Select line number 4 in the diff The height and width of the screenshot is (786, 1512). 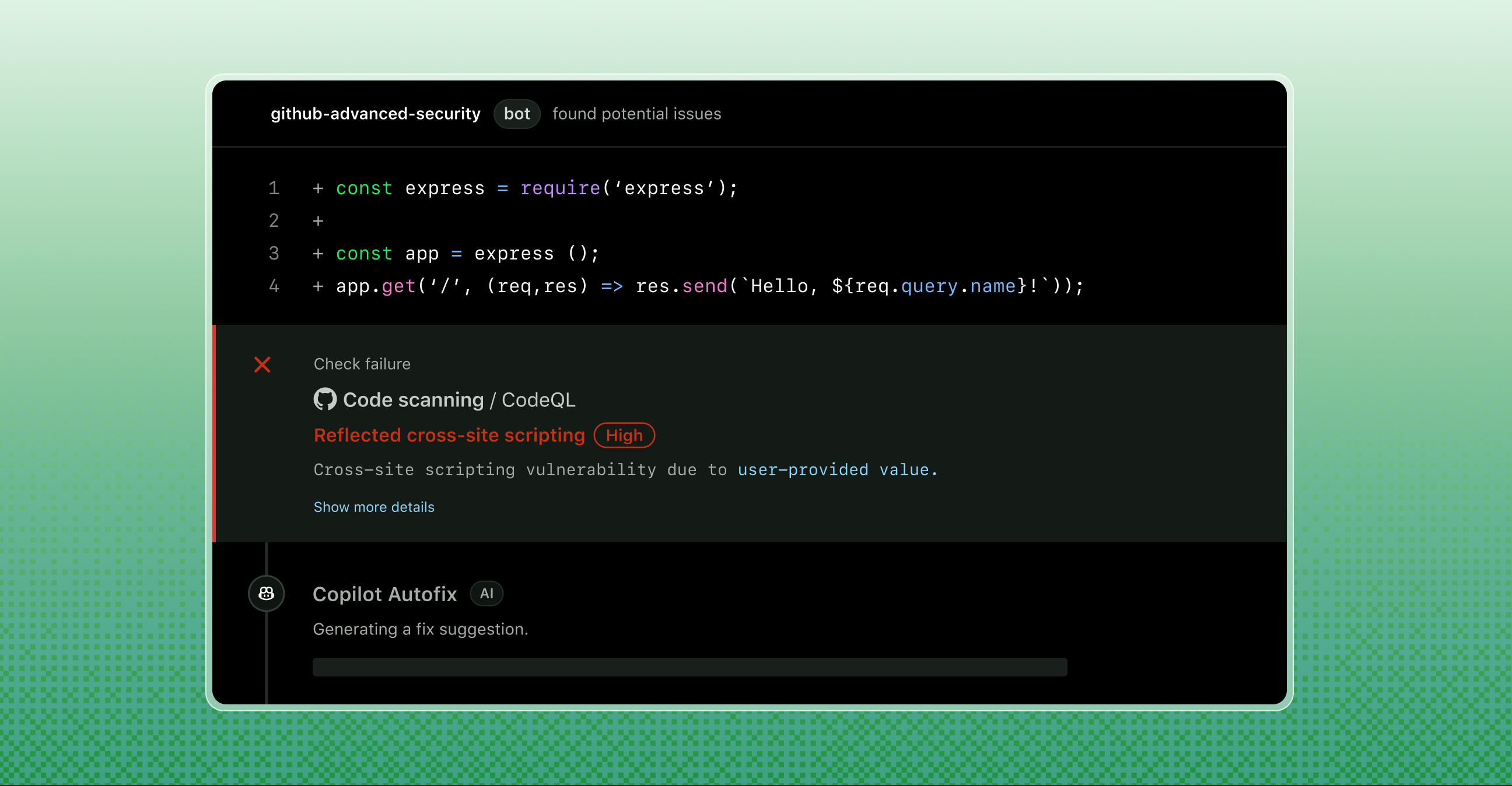(274, 286)
